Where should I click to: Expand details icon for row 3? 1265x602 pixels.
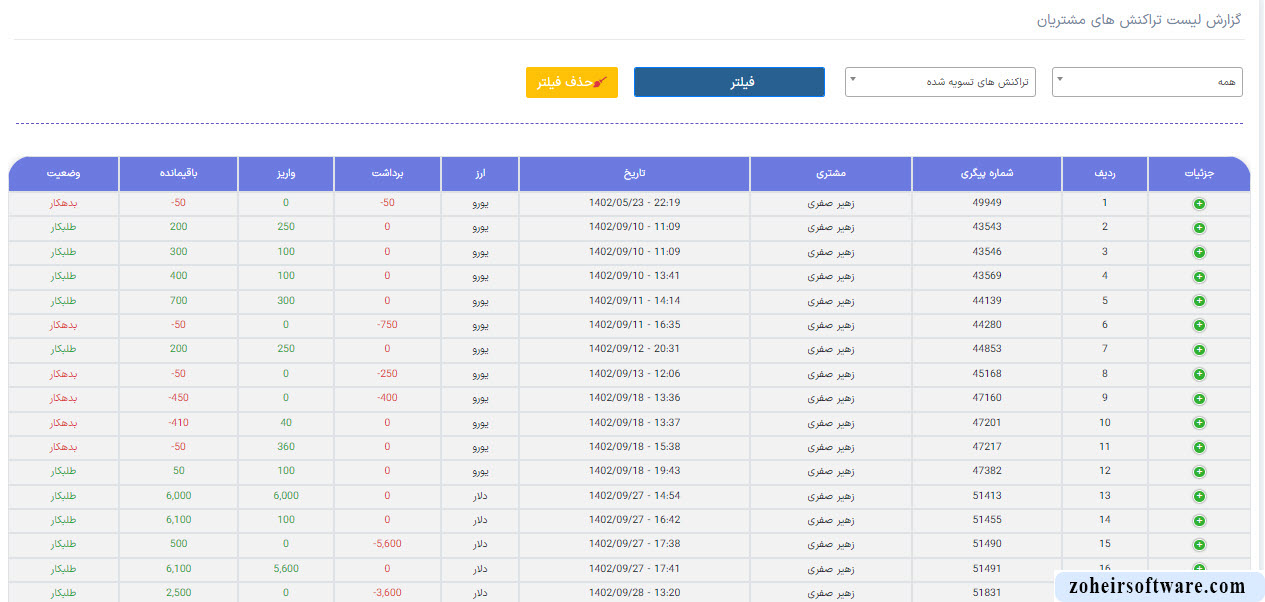coord(1199,252)
